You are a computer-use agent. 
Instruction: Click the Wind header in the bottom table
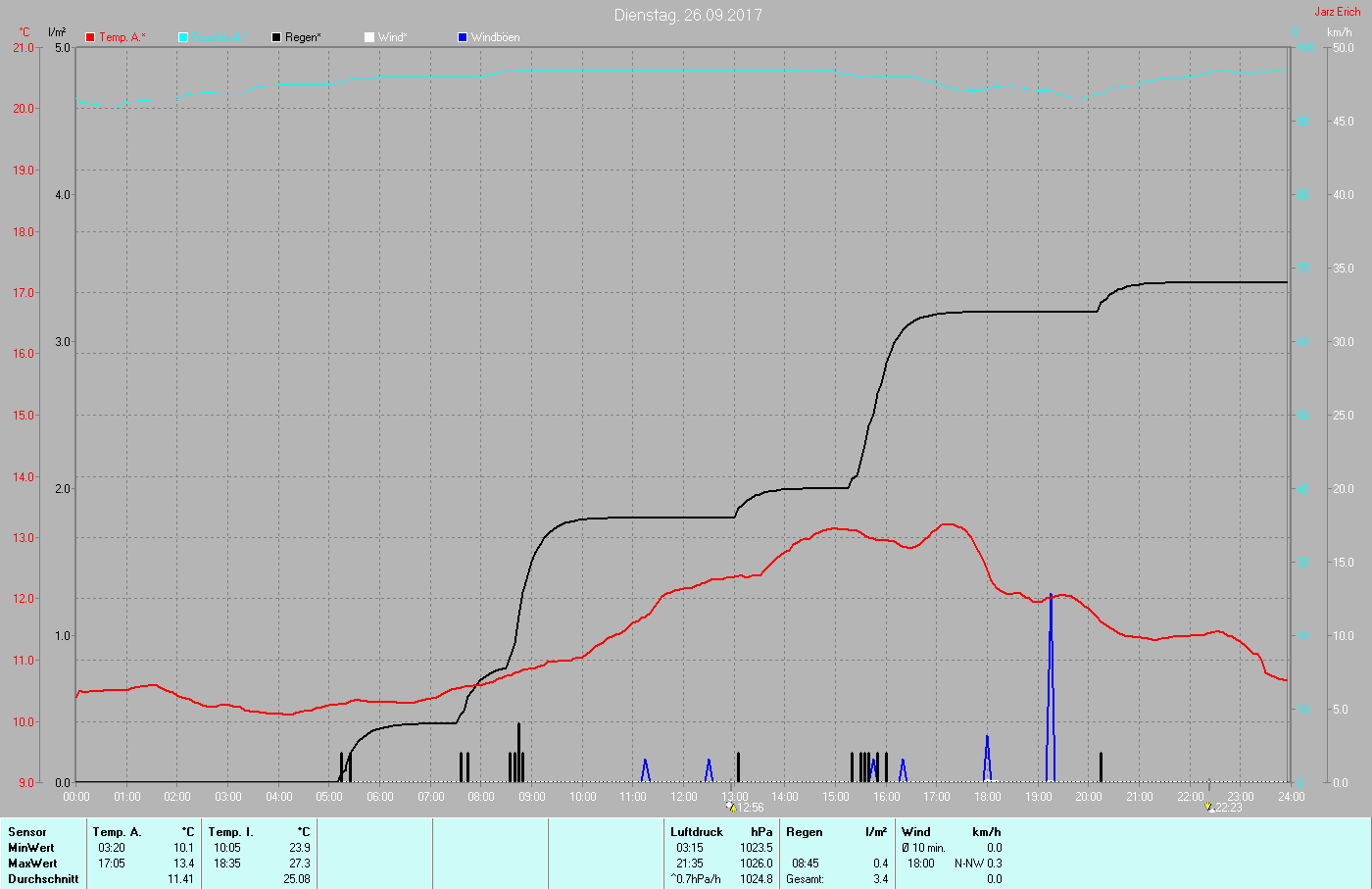coord(916,832)
